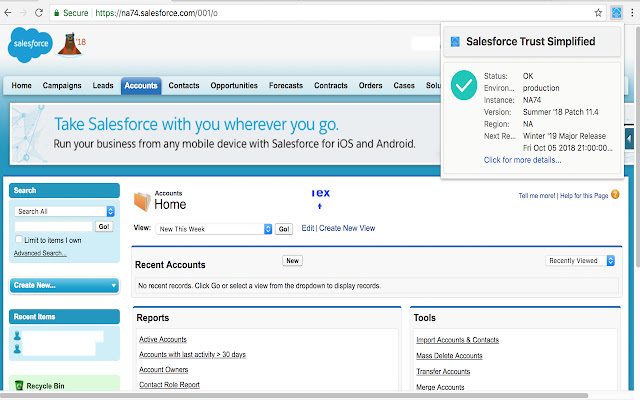
Task: Click the "NA74" instance value
Action: tap(531, 100)
